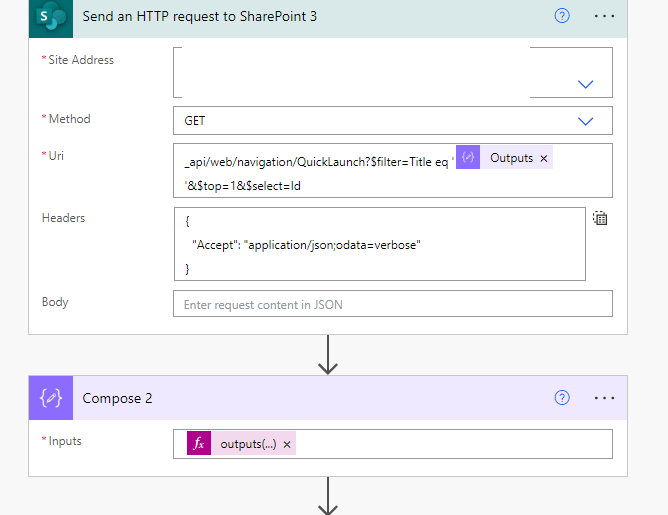The width and height of the screenshot is (668, 515).
Task: Click the Compose 2 action icon
Action: pos(51,398)
